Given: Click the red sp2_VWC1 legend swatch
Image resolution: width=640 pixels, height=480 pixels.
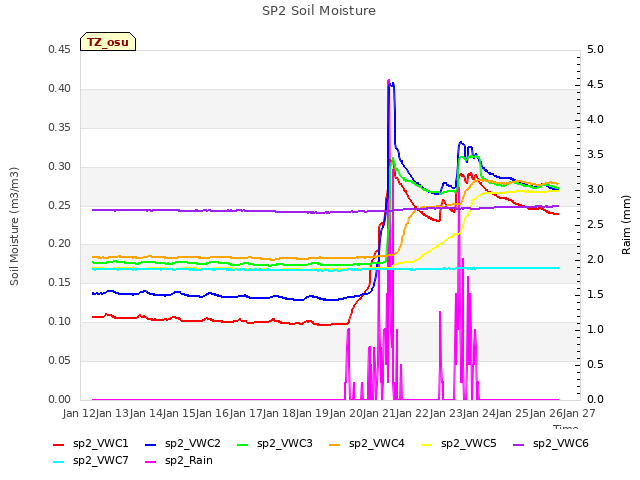Looking at the screenshot, I should (x=59, y=444).
